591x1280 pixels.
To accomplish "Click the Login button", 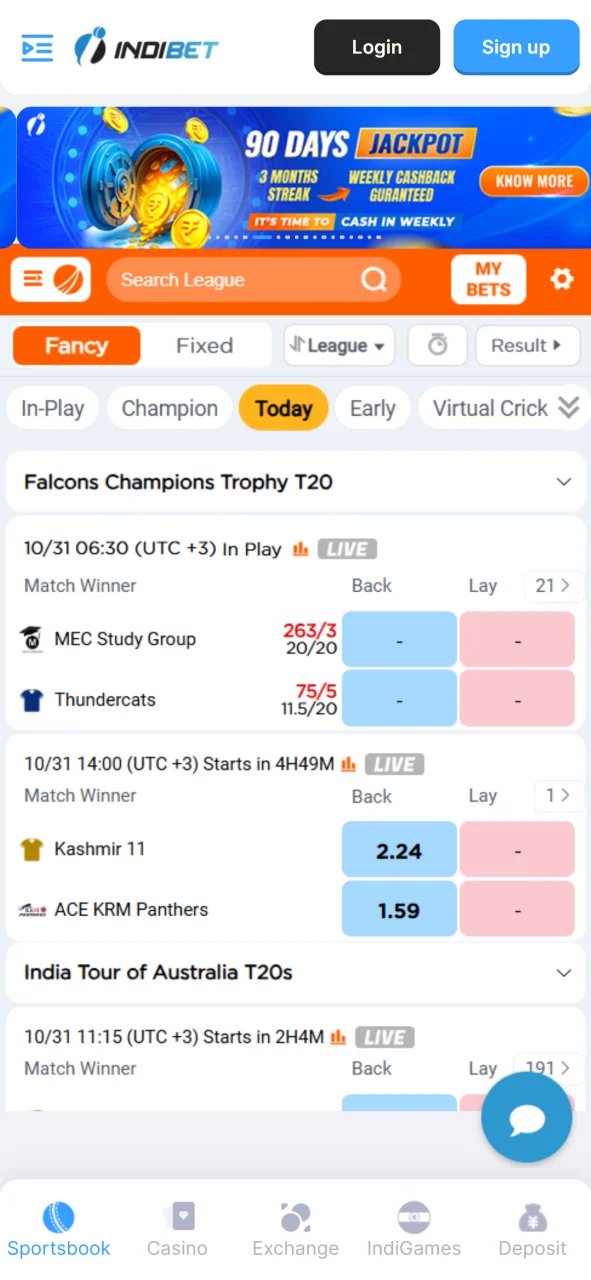I will pyautogui.click(x=376, y=47).
